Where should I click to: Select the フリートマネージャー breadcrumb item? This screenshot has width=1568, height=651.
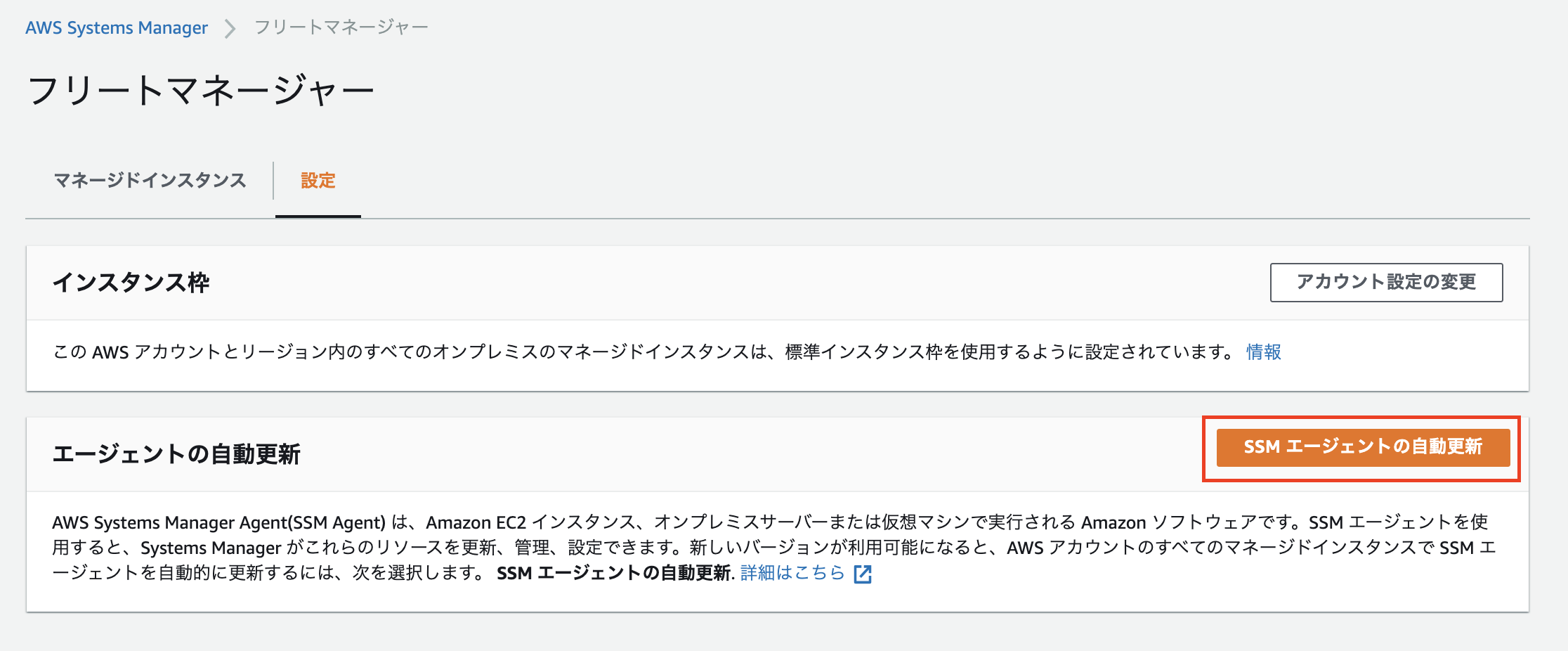tap(341, 27)
